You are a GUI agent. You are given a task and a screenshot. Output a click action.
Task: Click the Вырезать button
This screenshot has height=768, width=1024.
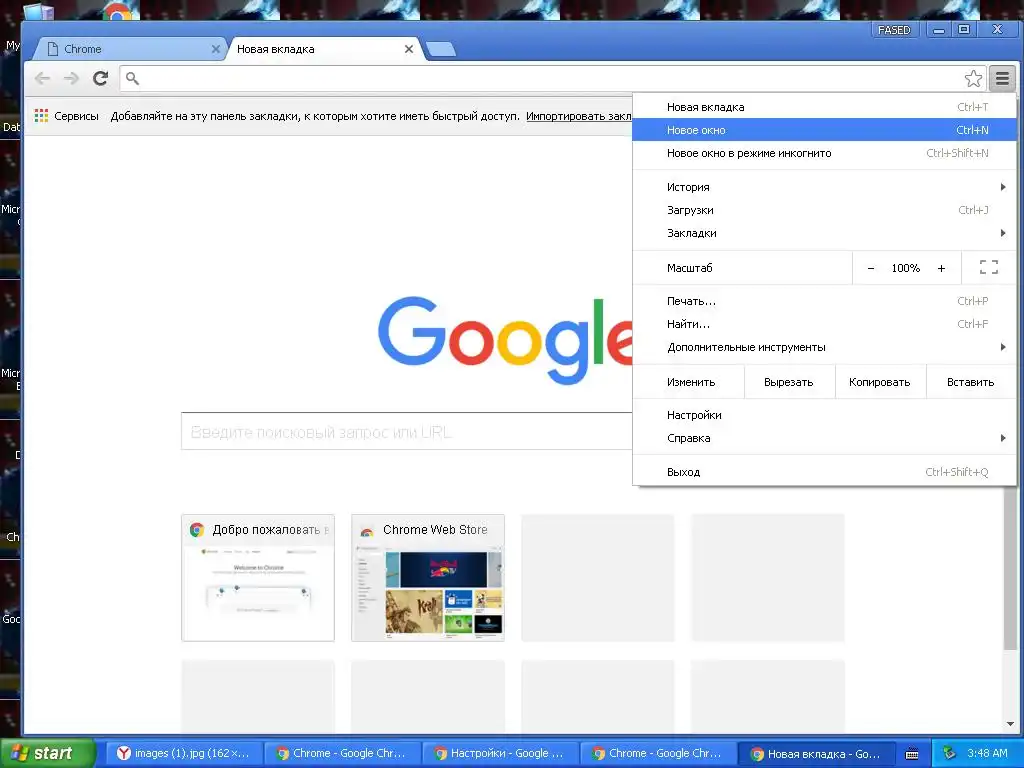(789, 382)
